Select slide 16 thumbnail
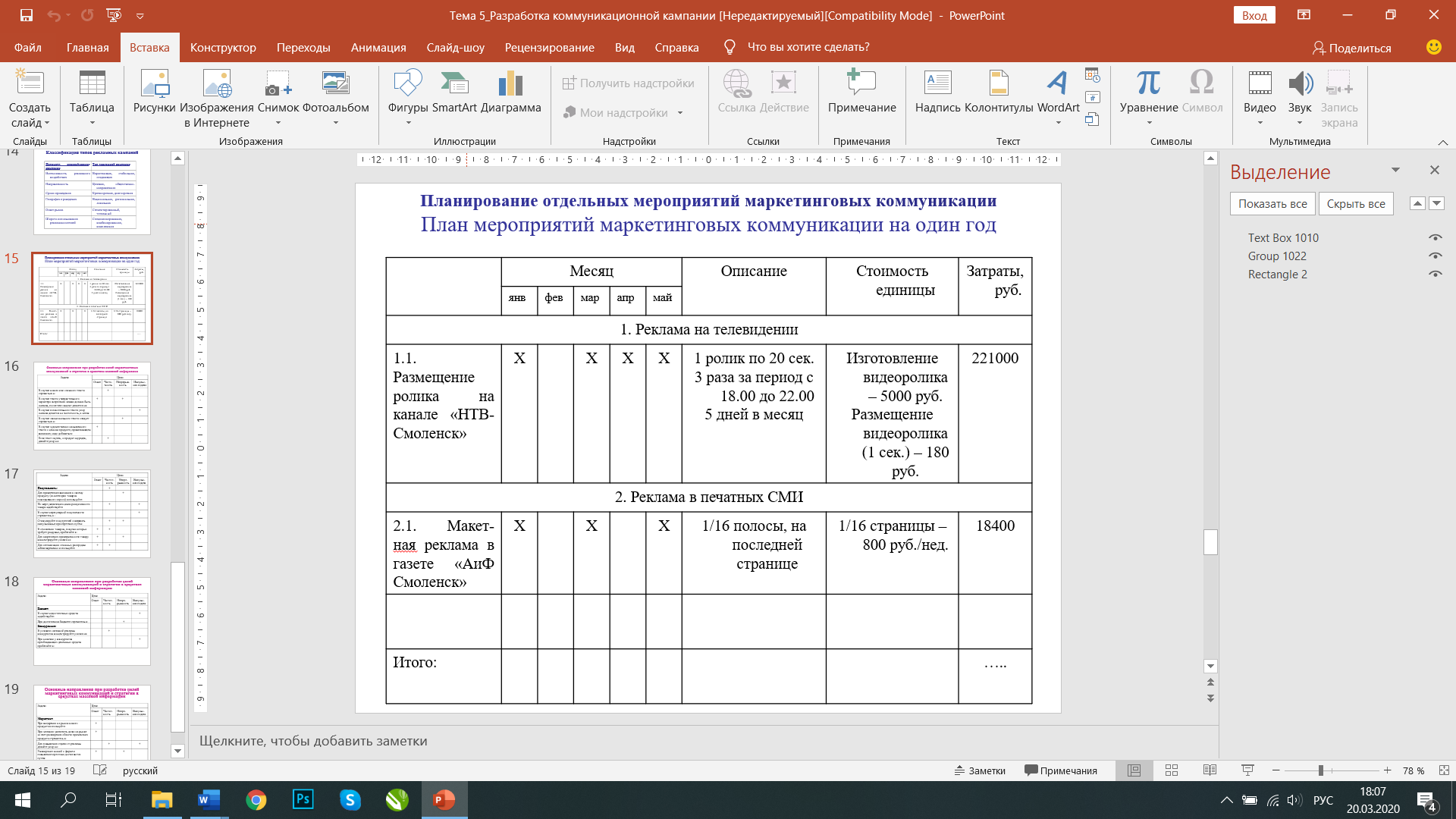1456x819 pixels. click(x=92, y=406)
